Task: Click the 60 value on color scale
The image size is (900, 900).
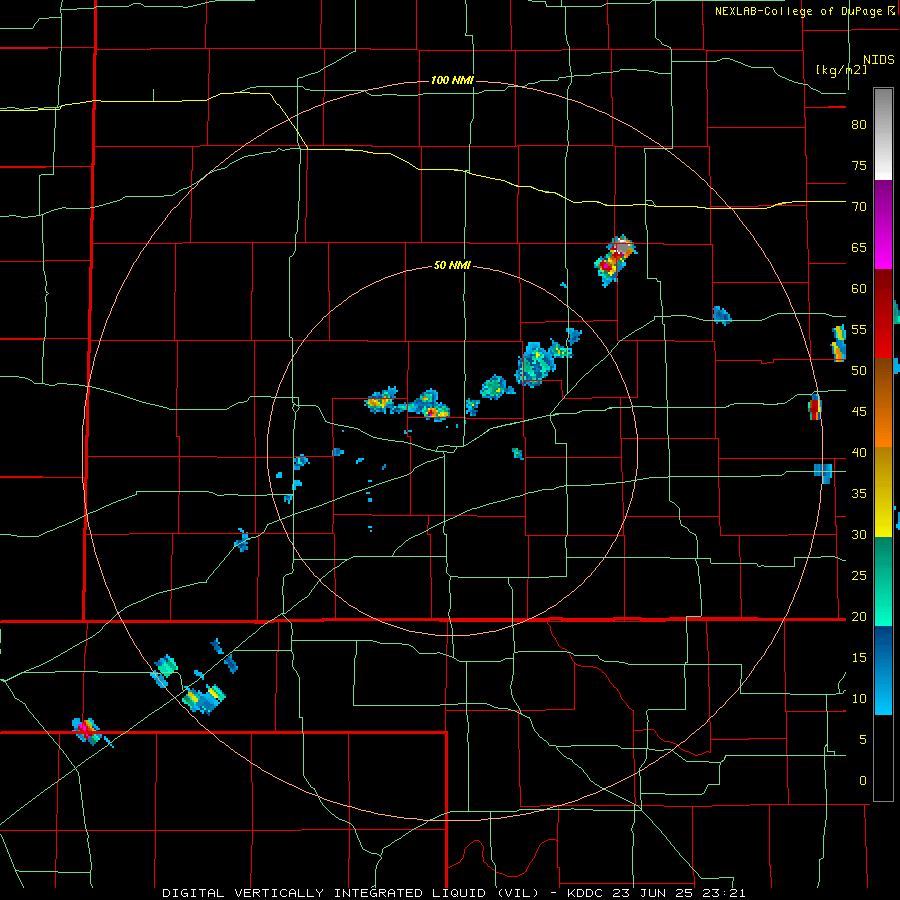Action: coord(859,289)
